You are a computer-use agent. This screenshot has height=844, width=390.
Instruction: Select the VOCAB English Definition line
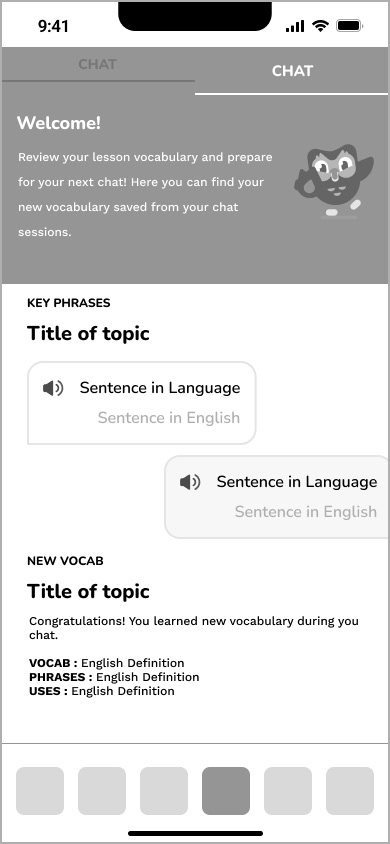click(x=107, y=663)
